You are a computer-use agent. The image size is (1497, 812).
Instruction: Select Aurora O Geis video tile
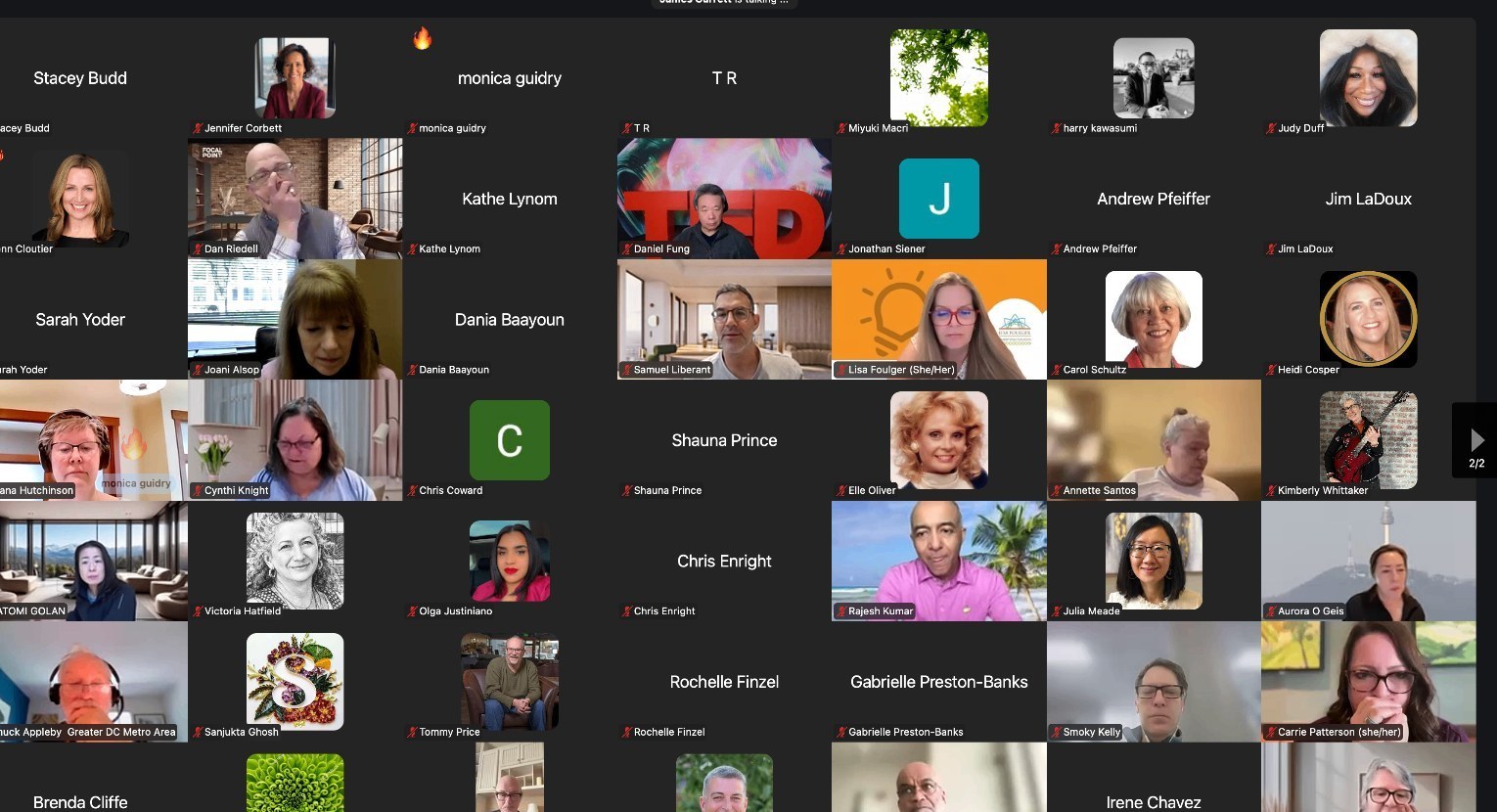click(x=1369, y=561)
